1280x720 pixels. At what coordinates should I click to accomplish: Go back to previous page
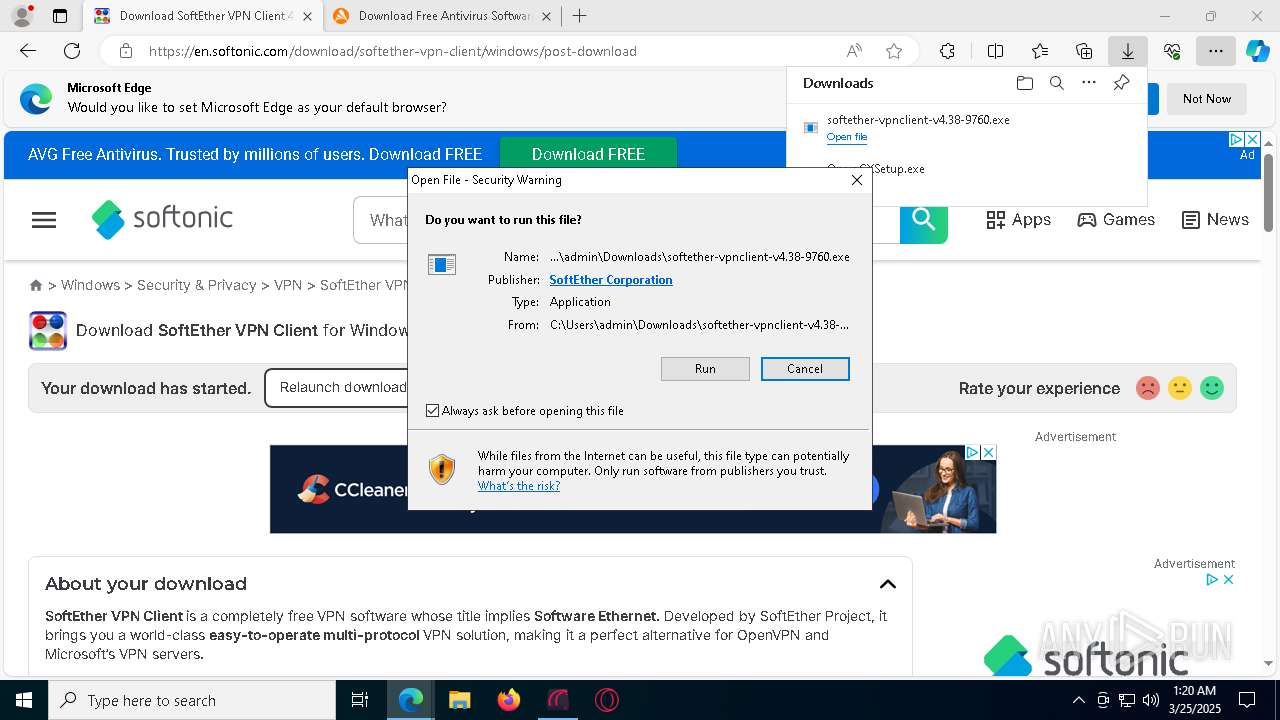click(28, 51)
